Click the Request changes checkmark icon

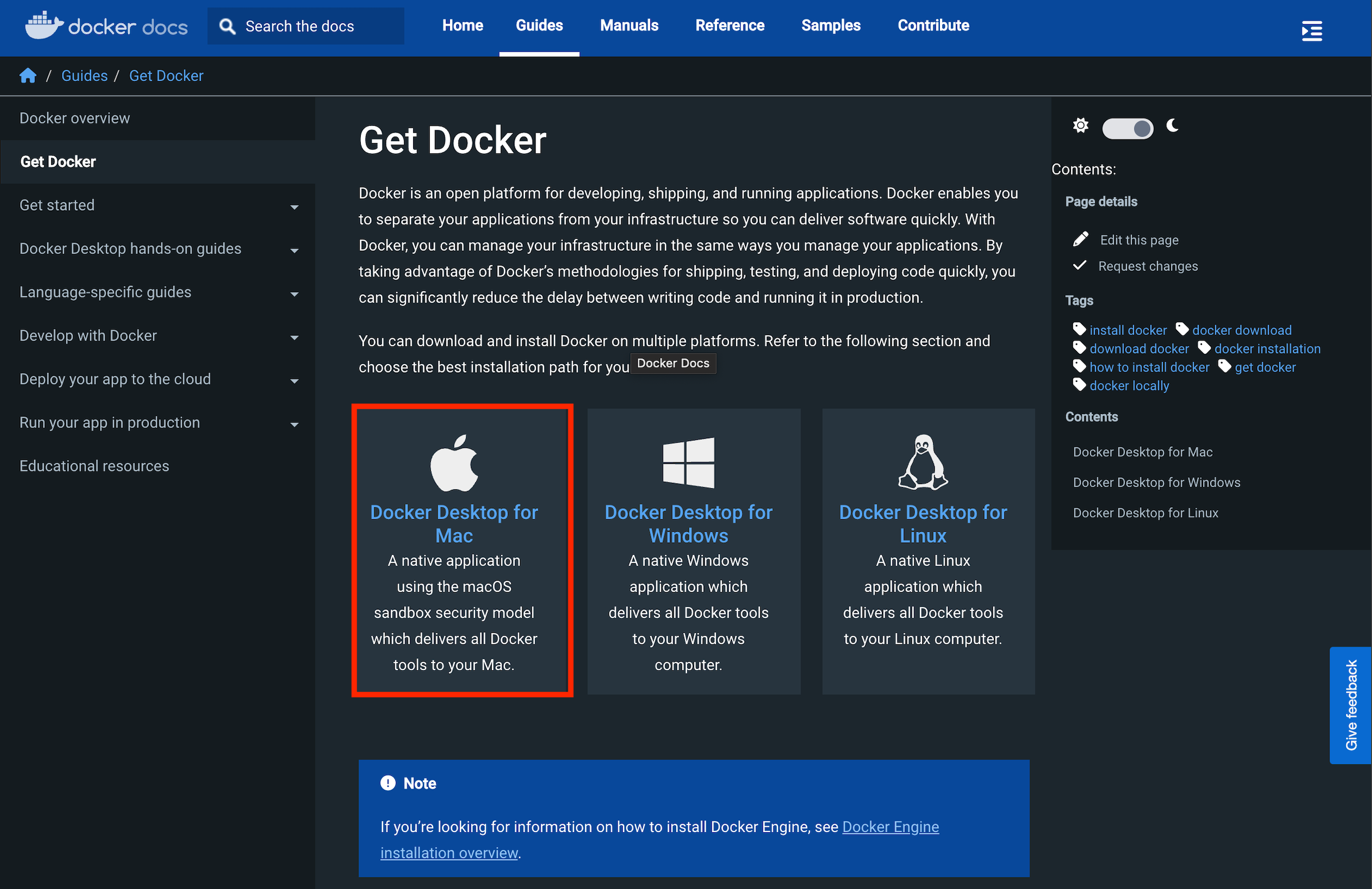1081,265
